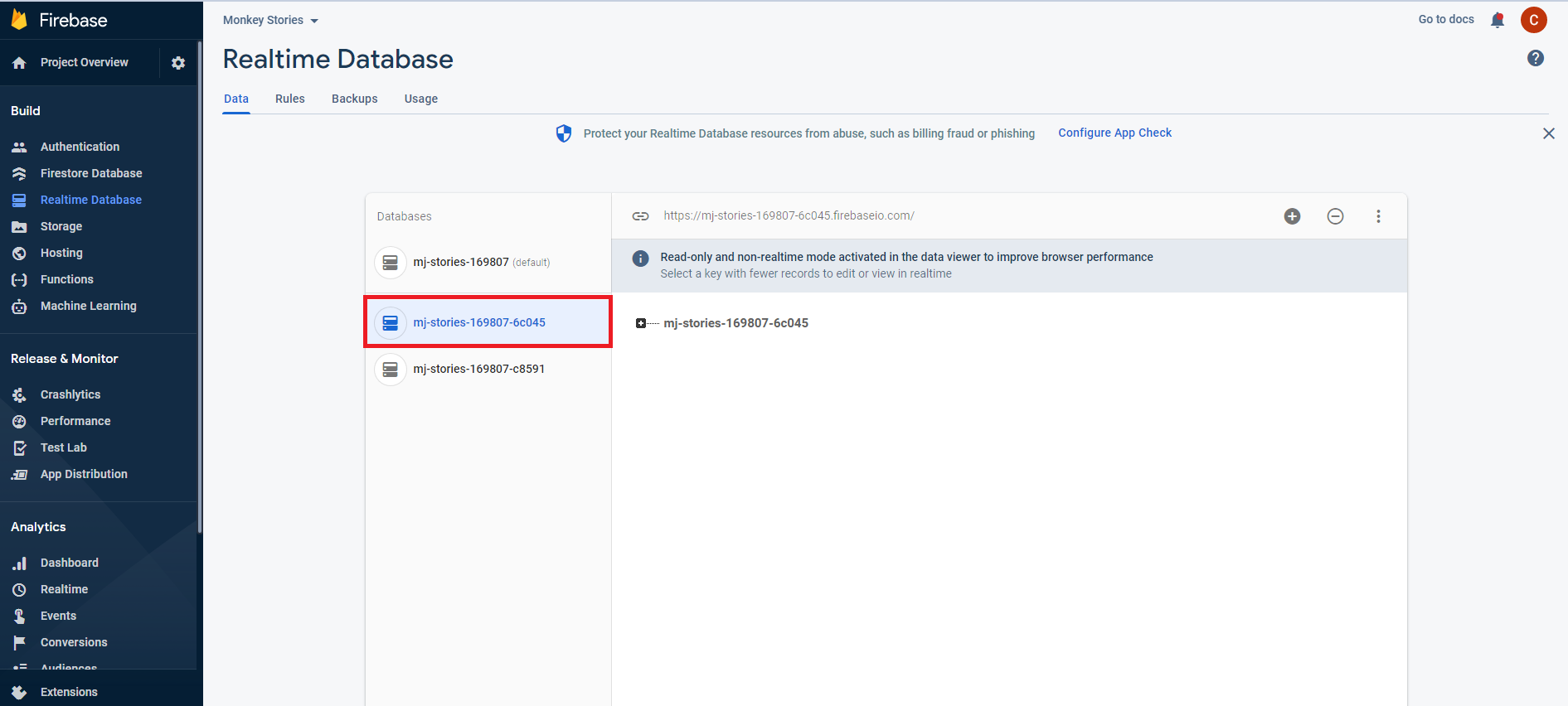Click the Release & Monitor section heading

(x=65, y=359)
